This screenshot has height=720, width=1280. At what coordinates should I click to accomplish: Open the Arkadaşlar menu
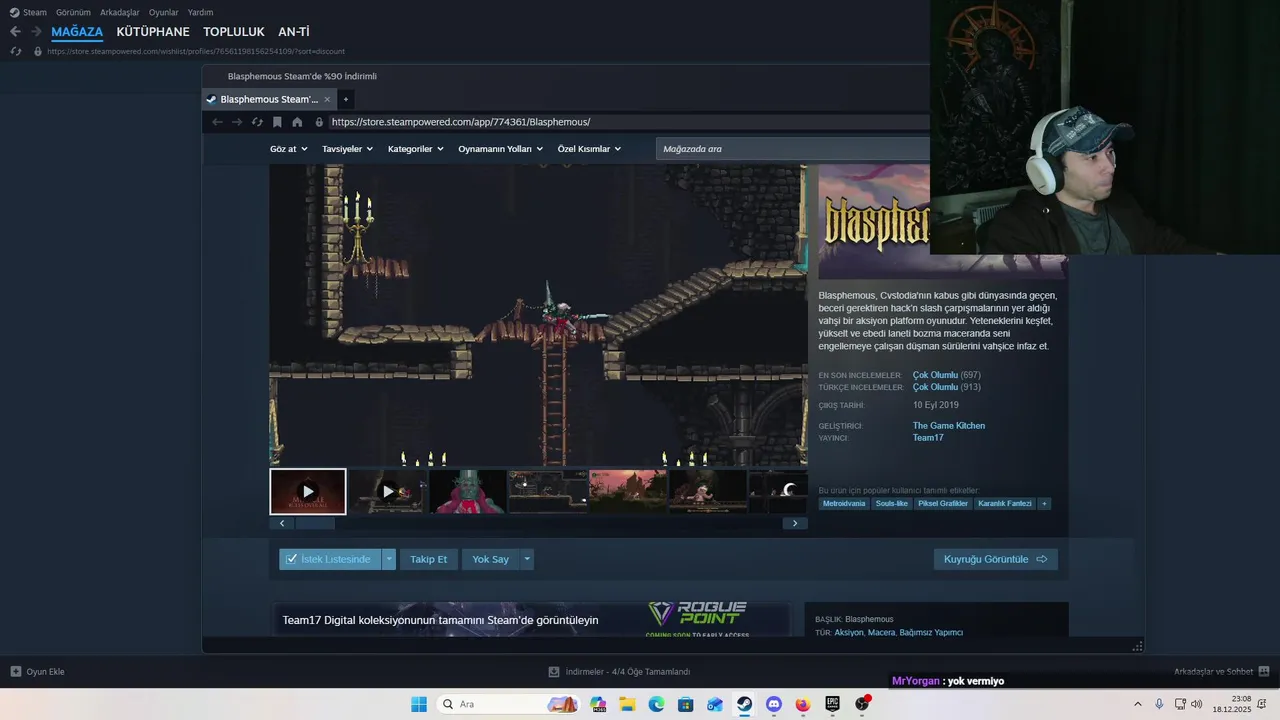(x=120, y=12)
